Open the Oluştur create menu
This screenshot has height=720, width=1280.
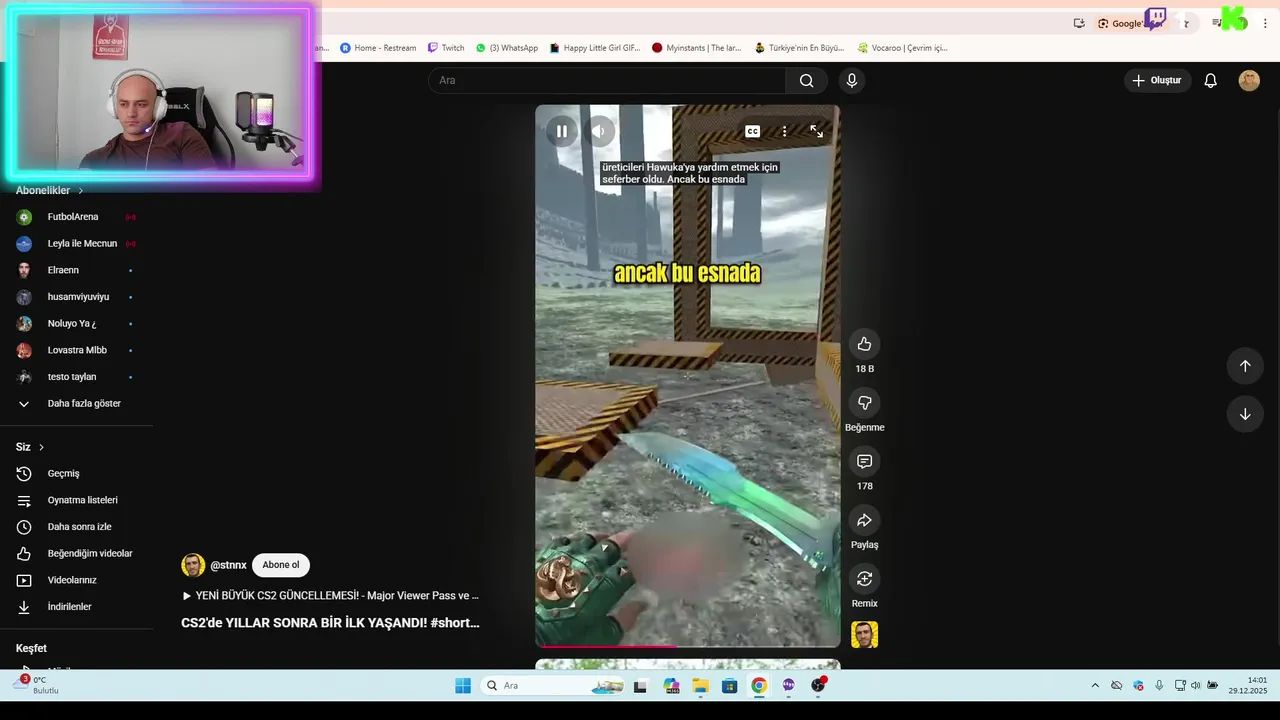pyautogui.click(x=1157, y=80)
